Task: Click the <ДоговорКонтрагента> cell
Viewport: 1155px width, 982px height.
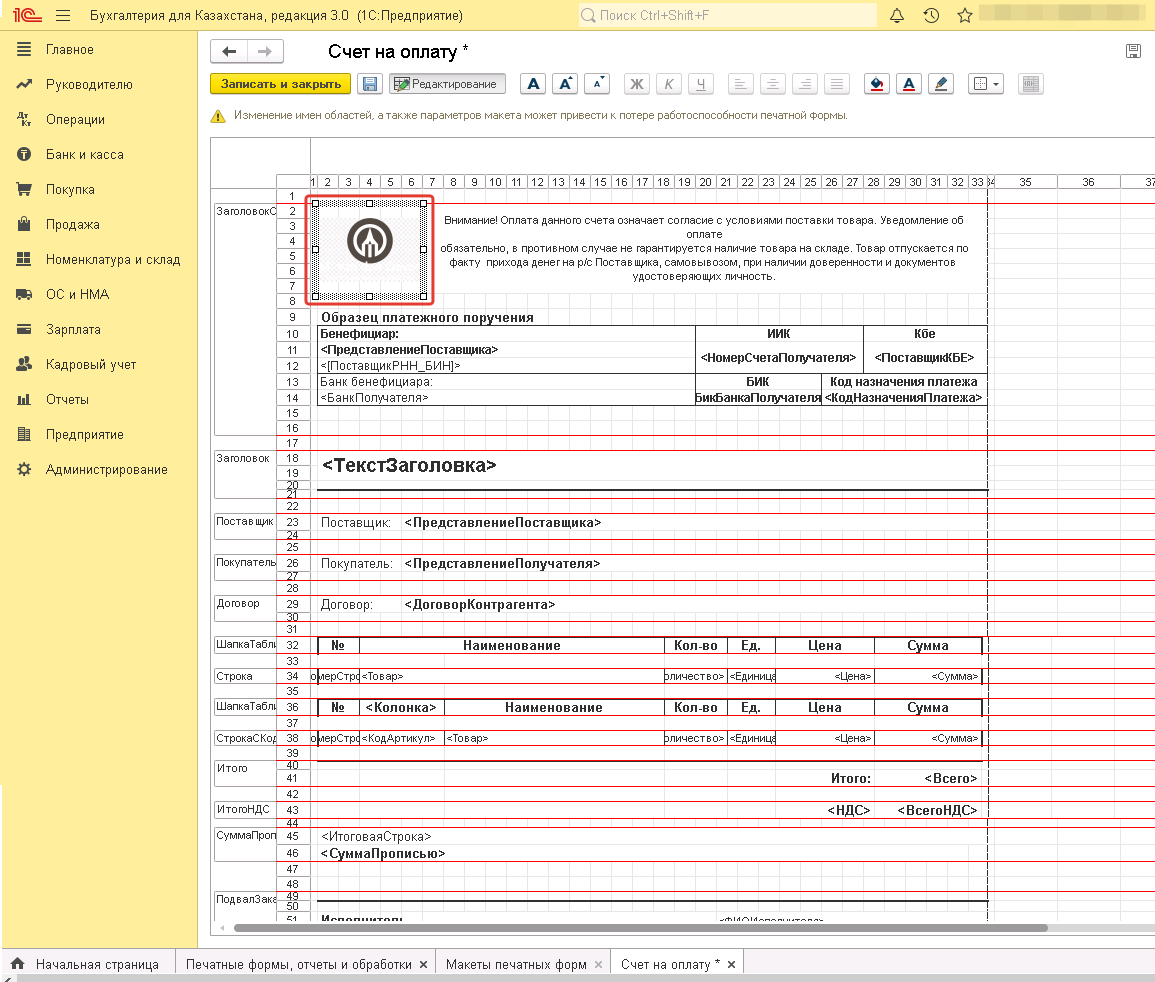Action: (480, 605)
